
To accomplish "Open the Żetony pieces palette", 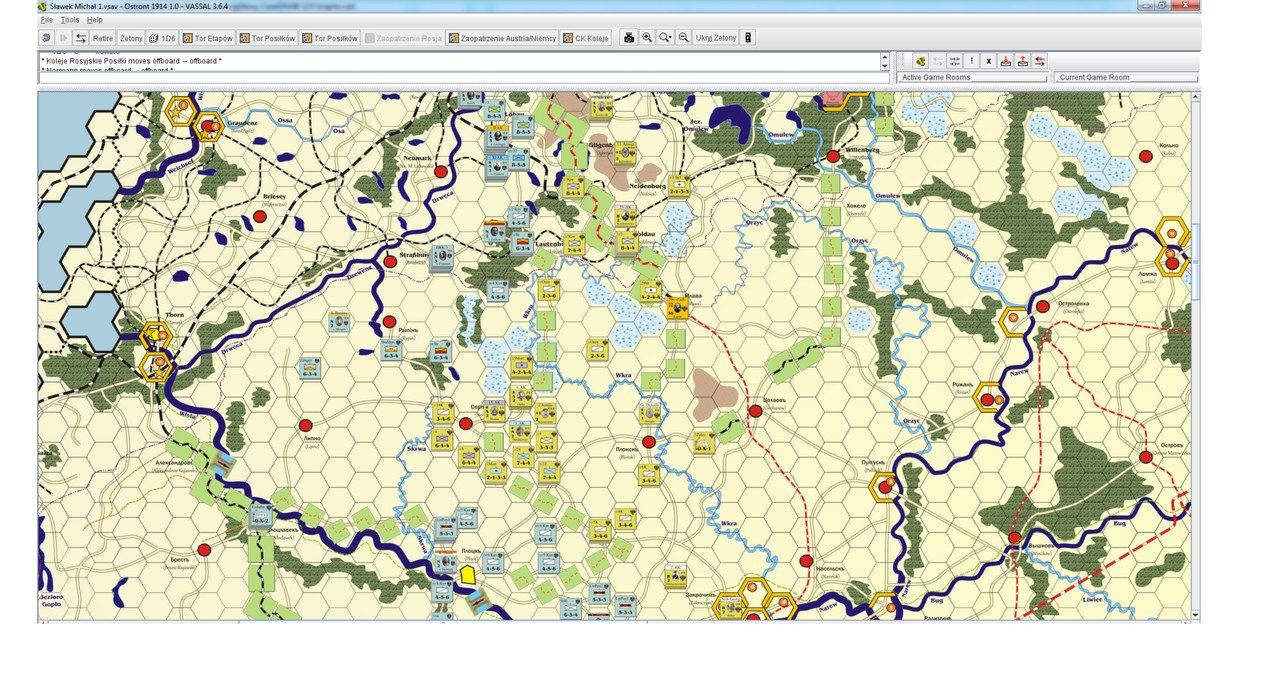I will (x=131, y=38).
